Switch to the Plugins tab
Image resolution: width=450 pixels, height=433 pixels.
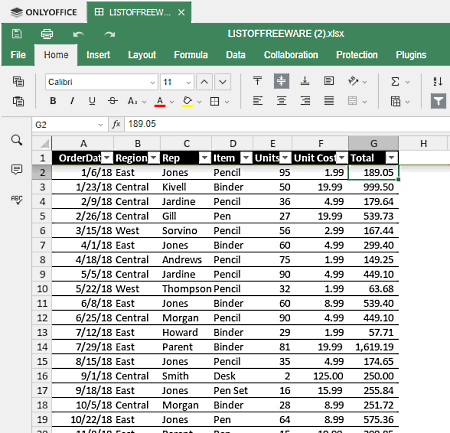(411, 55)
